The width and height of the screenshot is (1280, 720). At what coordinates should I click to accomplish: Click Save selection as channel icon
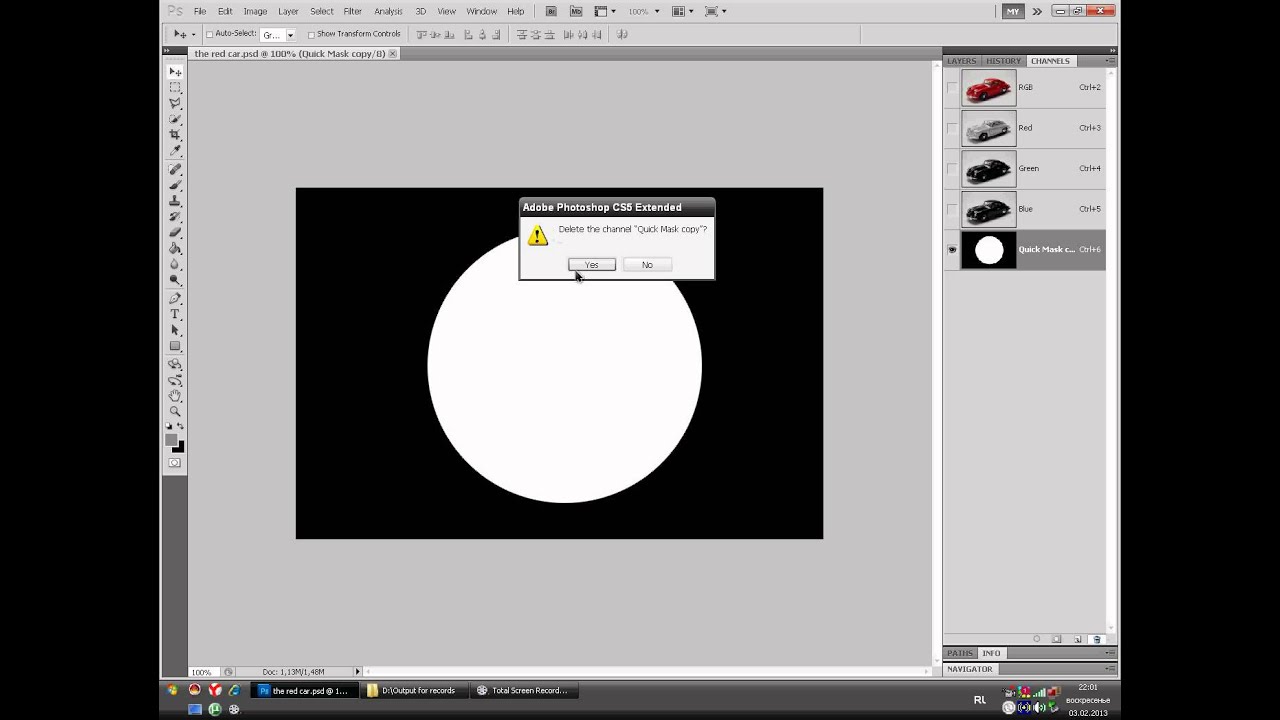pos(1057,639)
